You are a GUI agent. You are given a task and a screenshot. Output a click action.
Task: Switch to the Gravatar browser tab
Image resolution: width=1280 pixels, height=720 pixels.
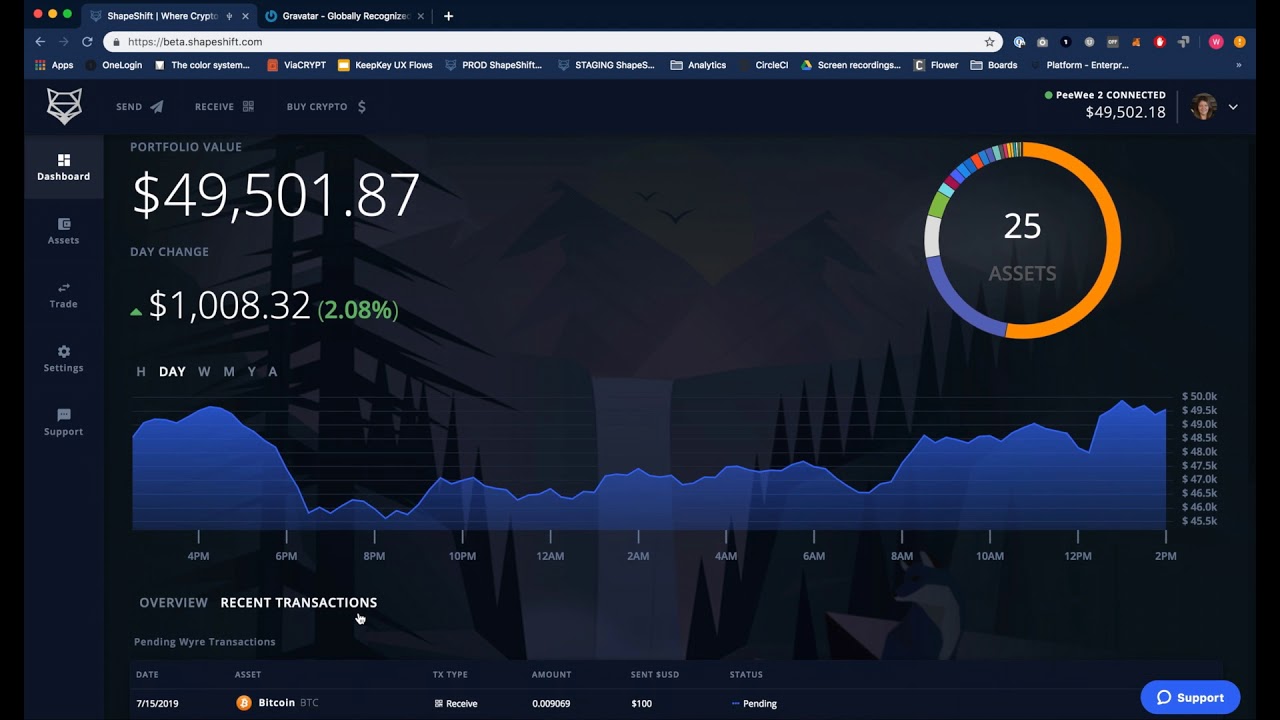coord(344,16)
